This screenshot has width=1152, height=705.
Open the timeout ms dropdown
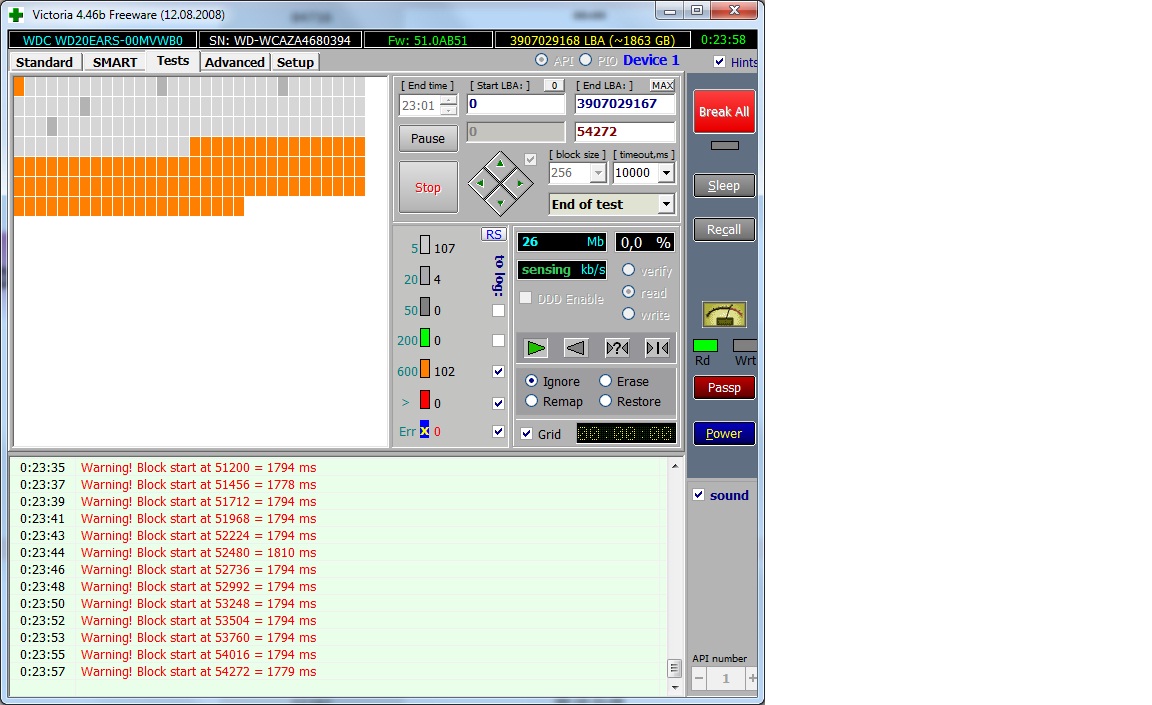[666, 173]
